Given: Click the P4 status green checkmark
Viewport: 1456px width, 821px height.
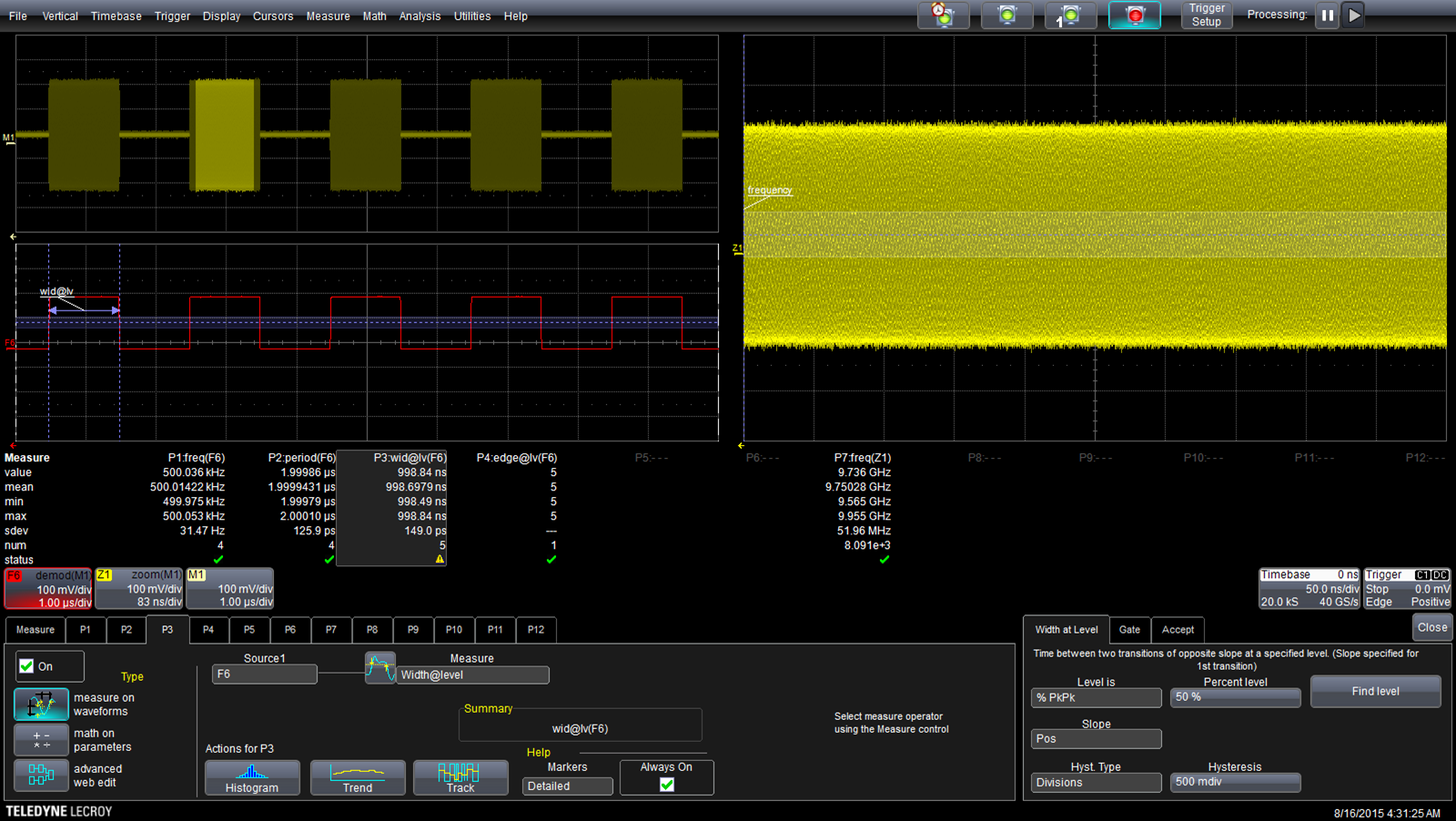Looking at the screenshot, I should 551,560.
